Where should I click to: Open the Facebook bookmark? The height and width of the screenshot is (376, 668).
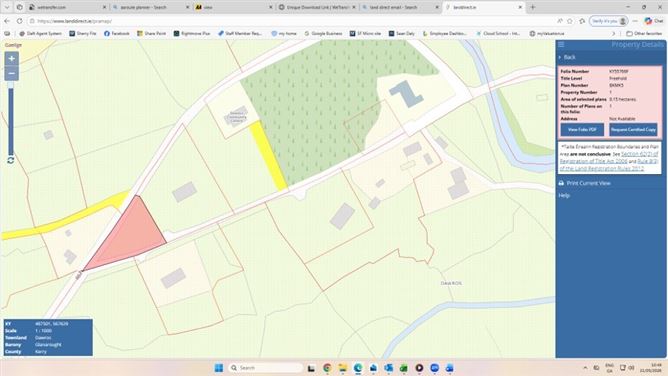[x=117, y=33]
